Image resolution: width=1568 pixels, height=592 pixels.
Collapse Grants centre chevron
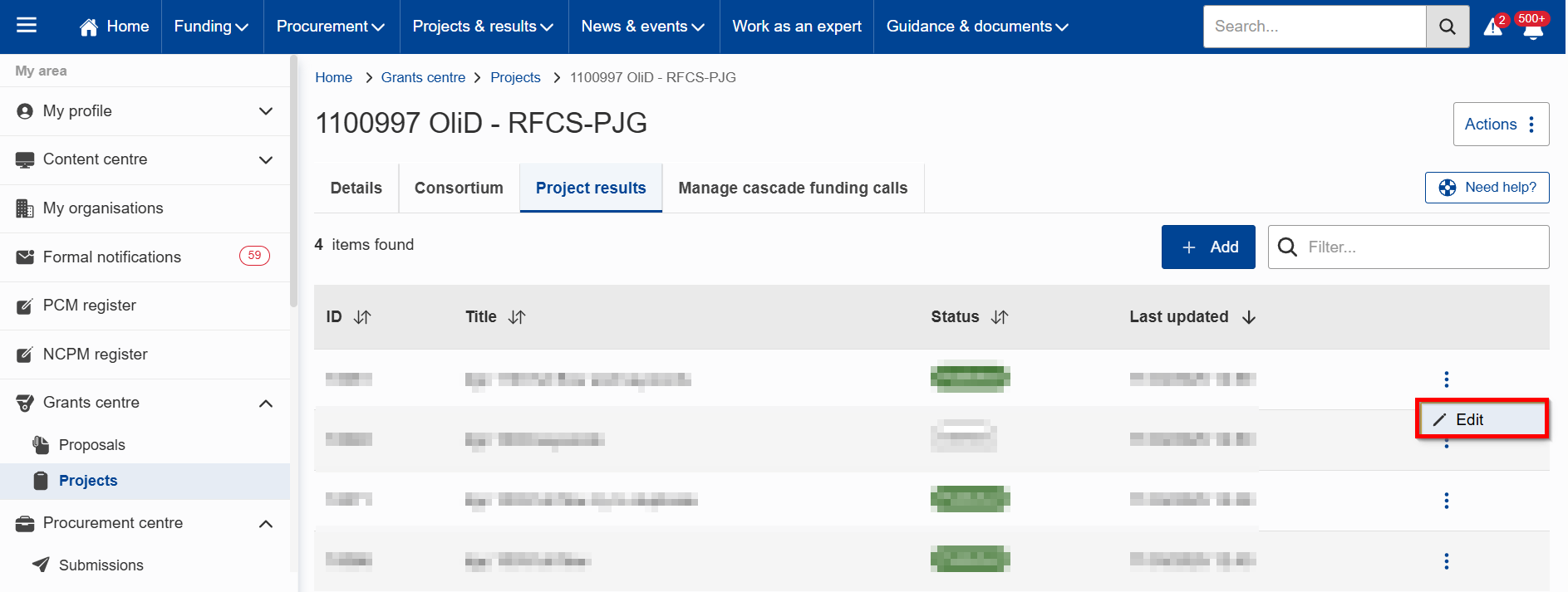266,404
